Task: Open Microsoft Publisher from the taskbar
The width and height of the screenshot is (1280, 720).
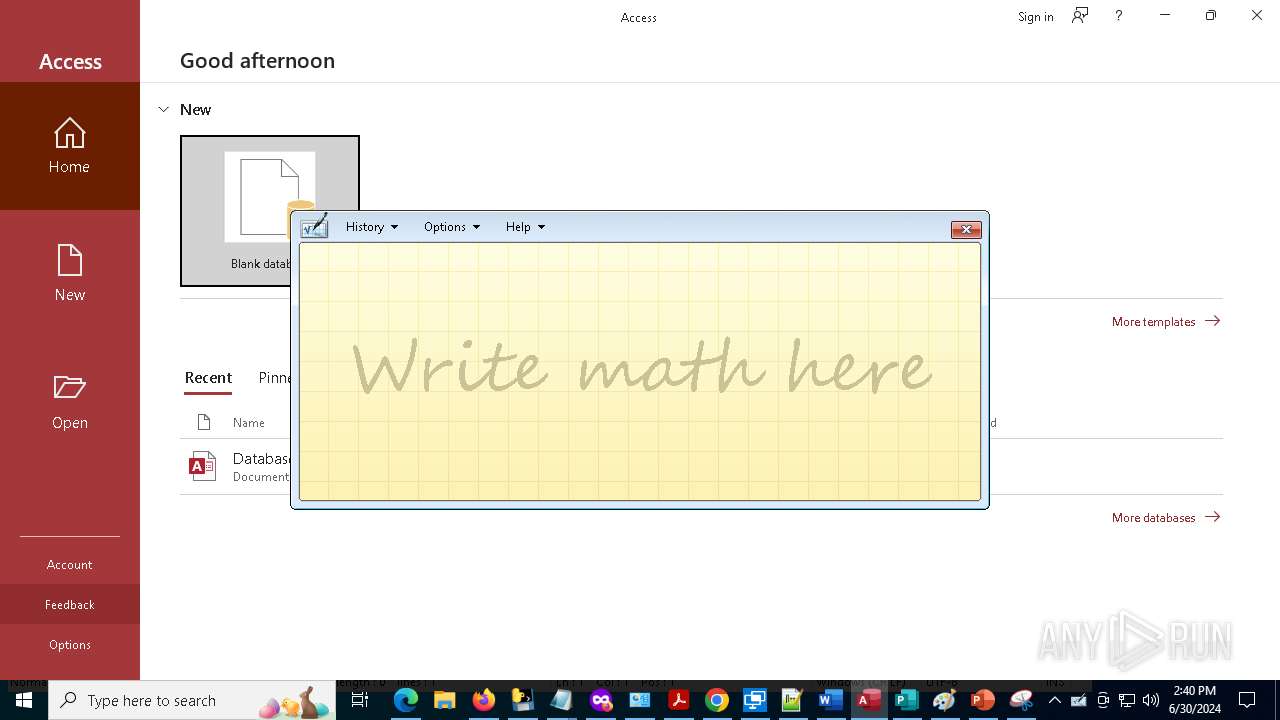Action: (x=906, y=700)
